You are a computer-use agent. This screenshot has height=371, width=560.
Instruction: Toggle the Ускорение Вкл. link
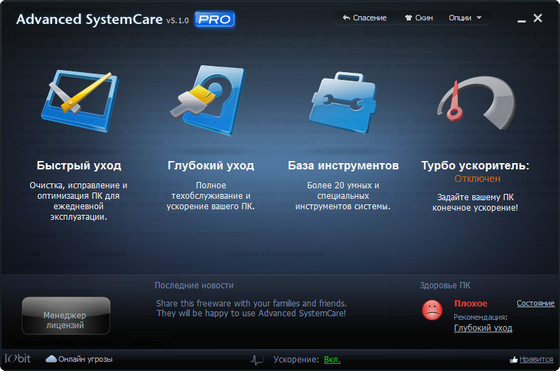pos(332,360)
